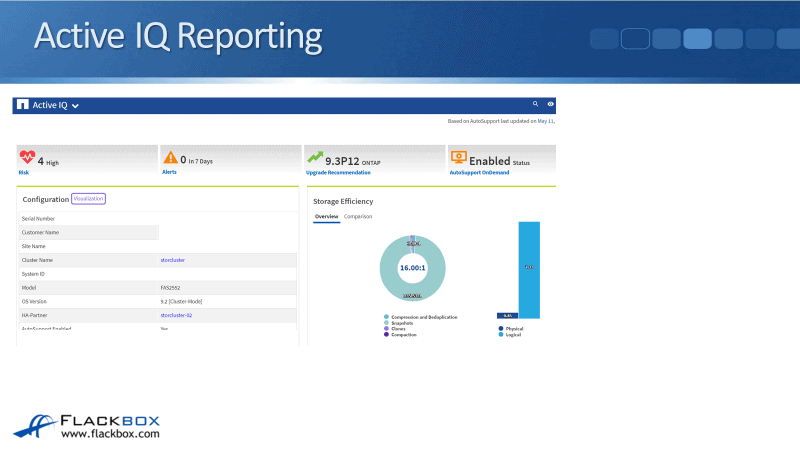Click the tall Logical bar in chart

[529, 268]
